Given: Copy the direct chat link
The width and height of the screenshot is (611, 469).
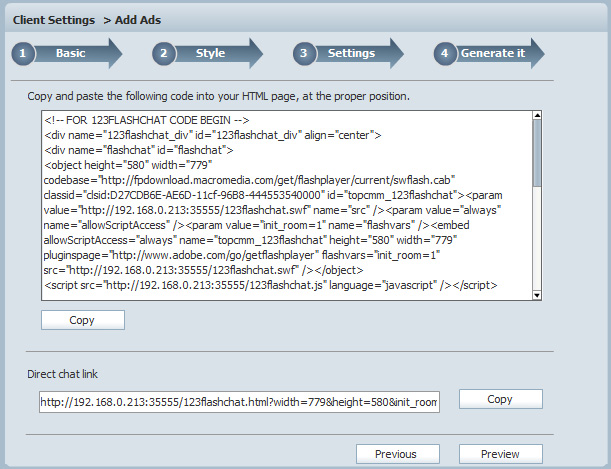Looking at the screenshot, I should pos(501,399).
